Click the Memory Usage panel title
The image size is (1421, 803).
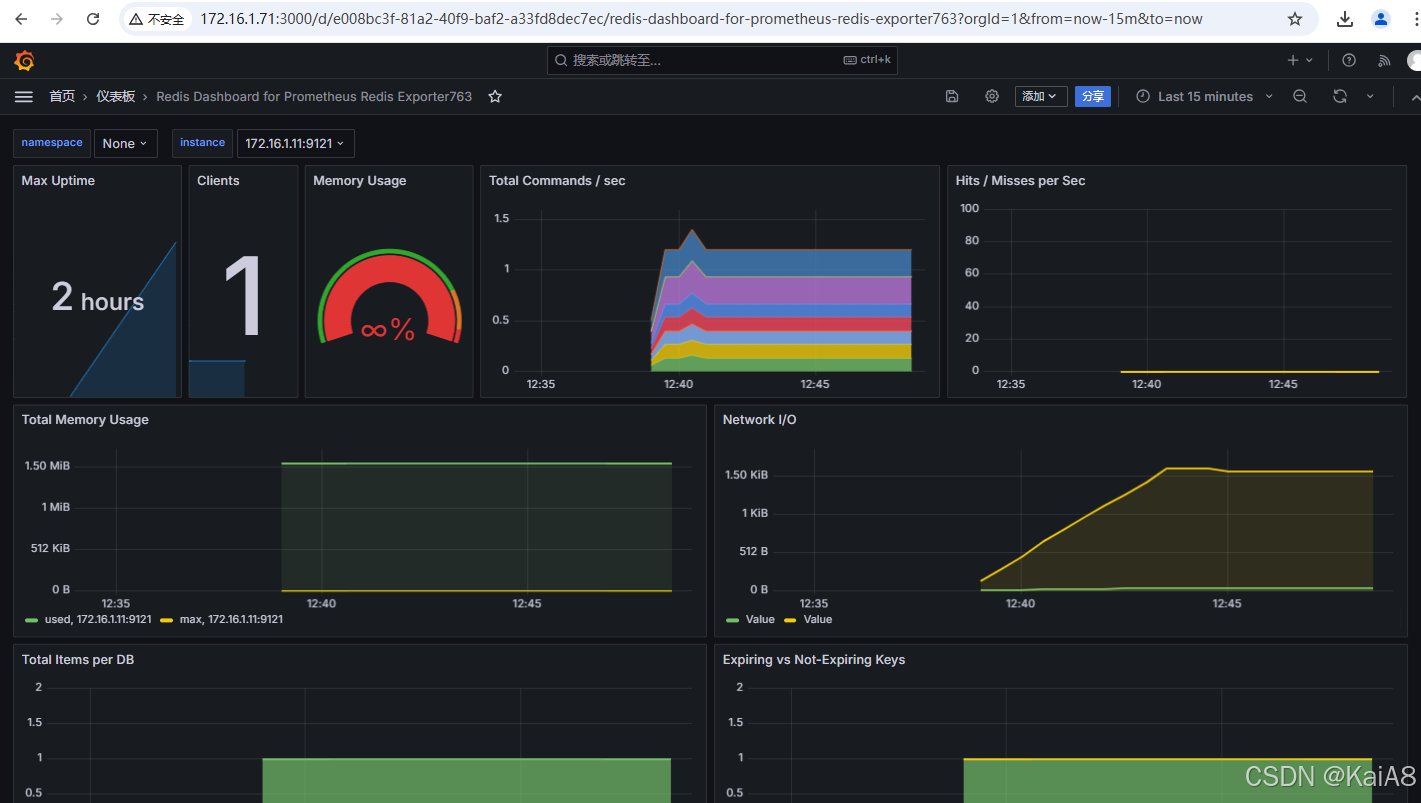coord(360,181)
